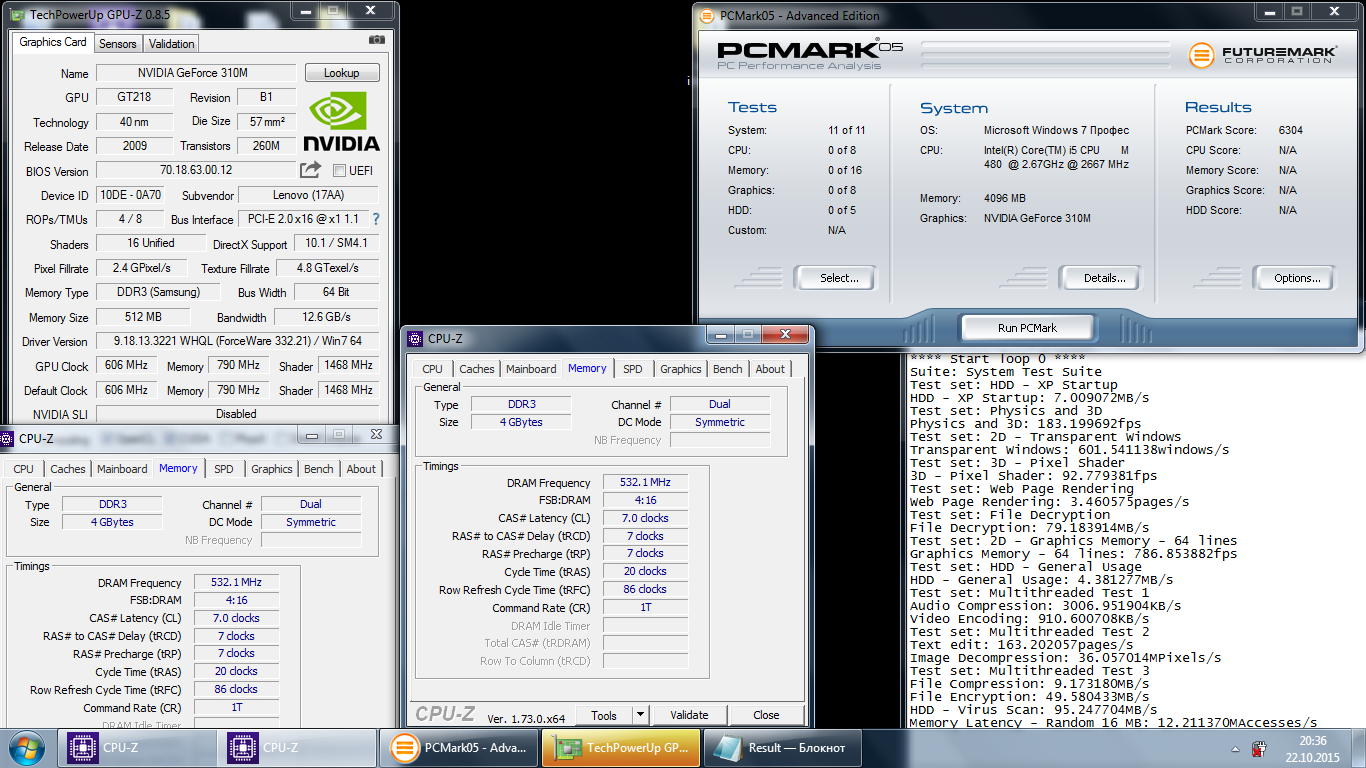Image resolution: width=1366 pixels, height=768 pixels.
Task: Open About tab in background CPU-Z window
Action: pyautogui.click(x=361, y=469)
